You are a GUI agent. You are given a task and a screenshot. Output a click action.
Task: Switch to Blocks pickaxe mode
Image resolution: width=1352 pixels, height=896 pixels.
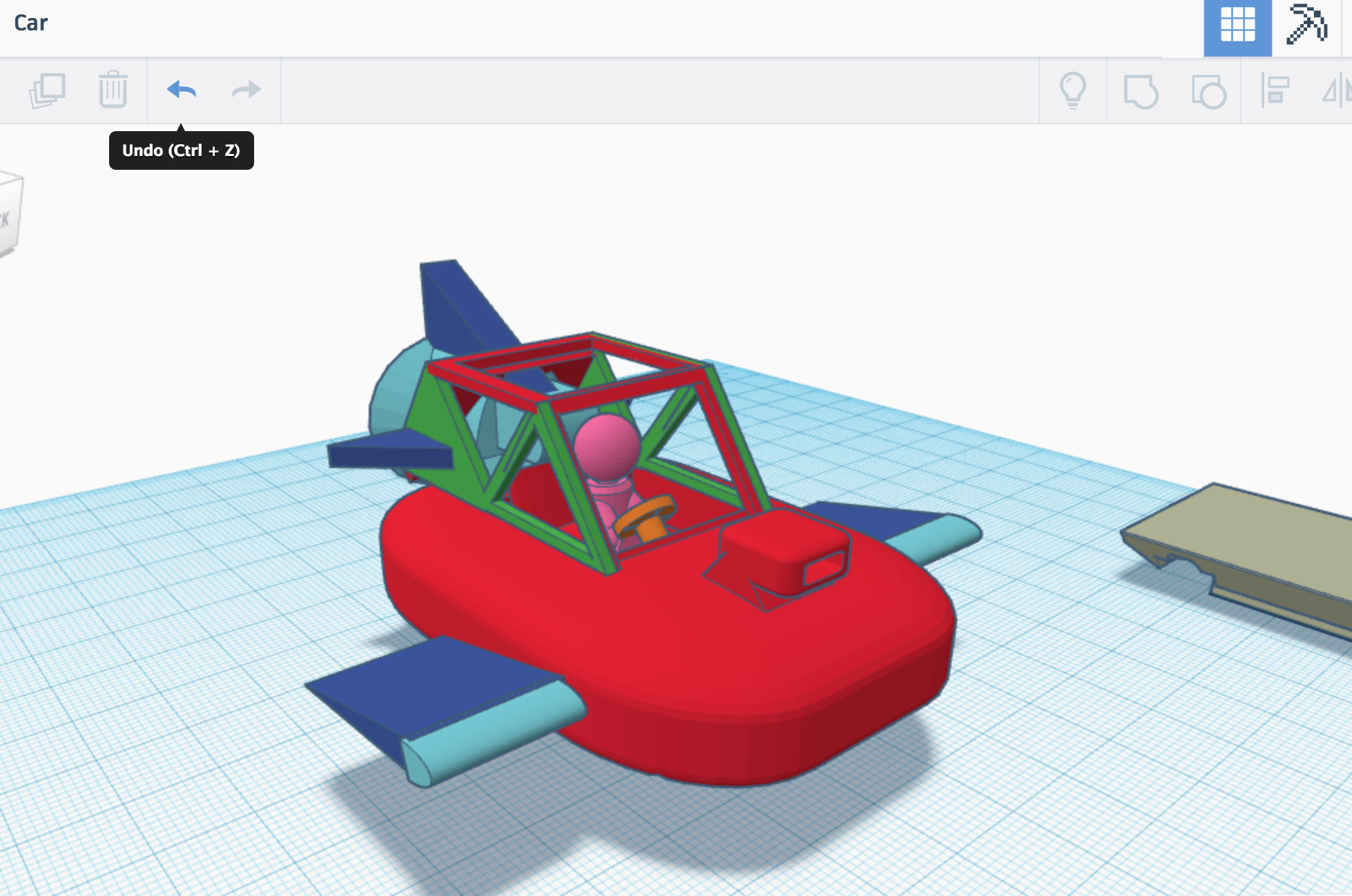point(1306,25)
